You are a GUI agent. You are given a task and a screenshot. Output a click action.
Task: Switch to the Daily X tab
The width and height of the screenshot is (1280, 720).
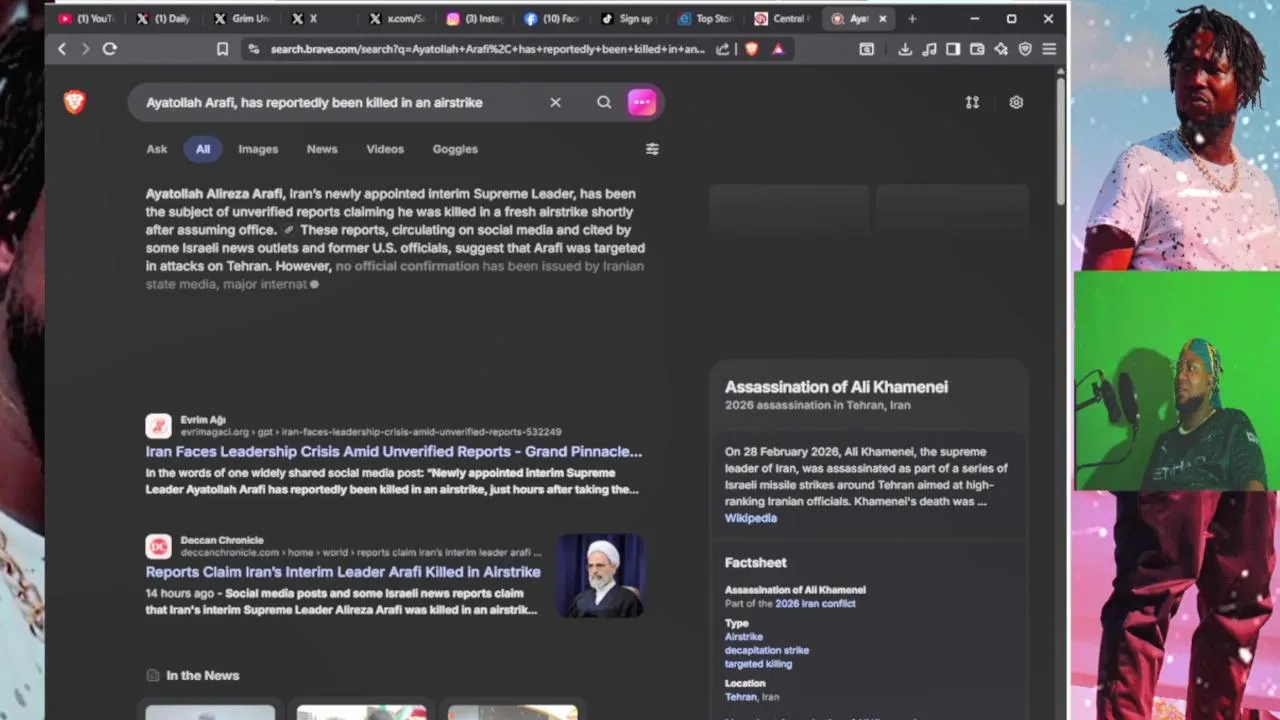[x=163, y=18]
